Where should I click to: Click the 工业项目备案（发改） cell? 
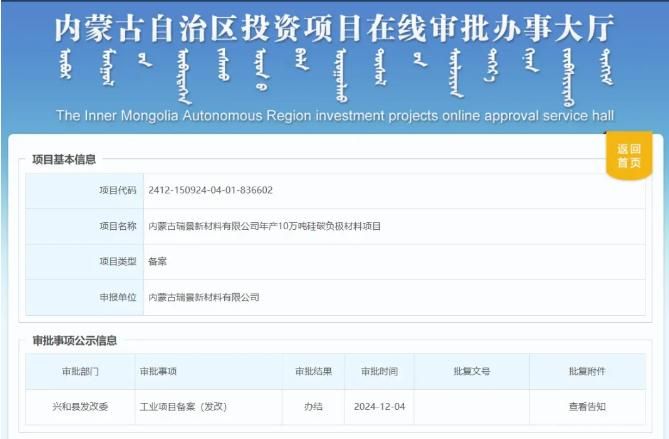(x=183, y=407)
